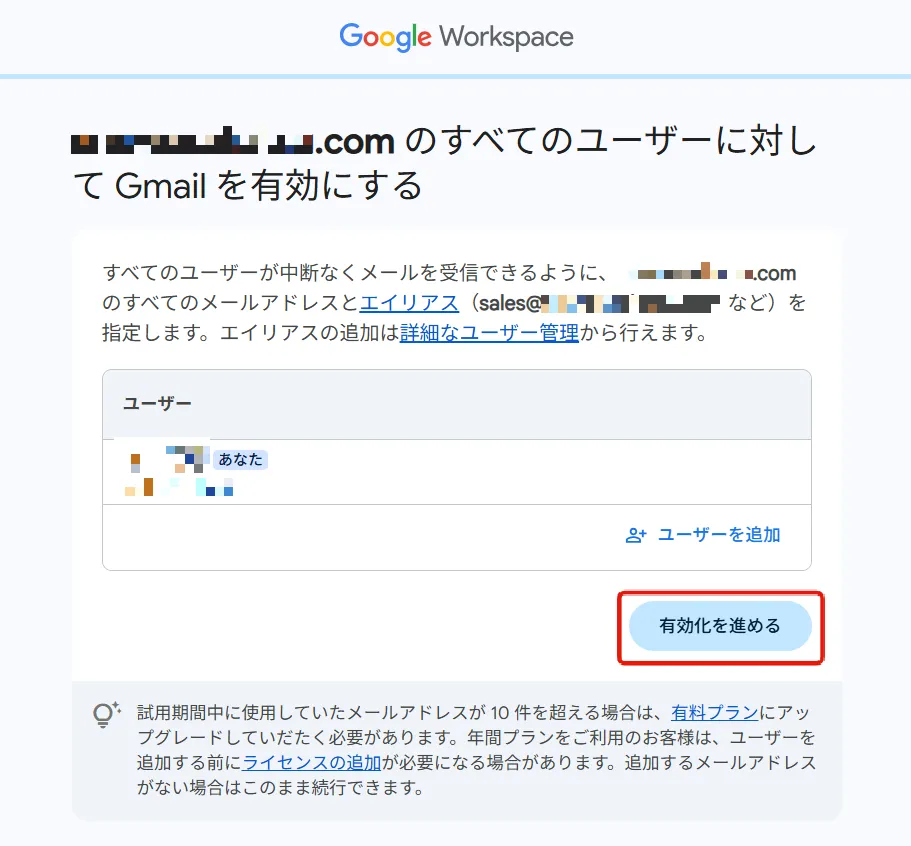The width and height of the screenshot is (911, 846).
Task: Click the sales@ example alias text
Action: pos(599,303)
